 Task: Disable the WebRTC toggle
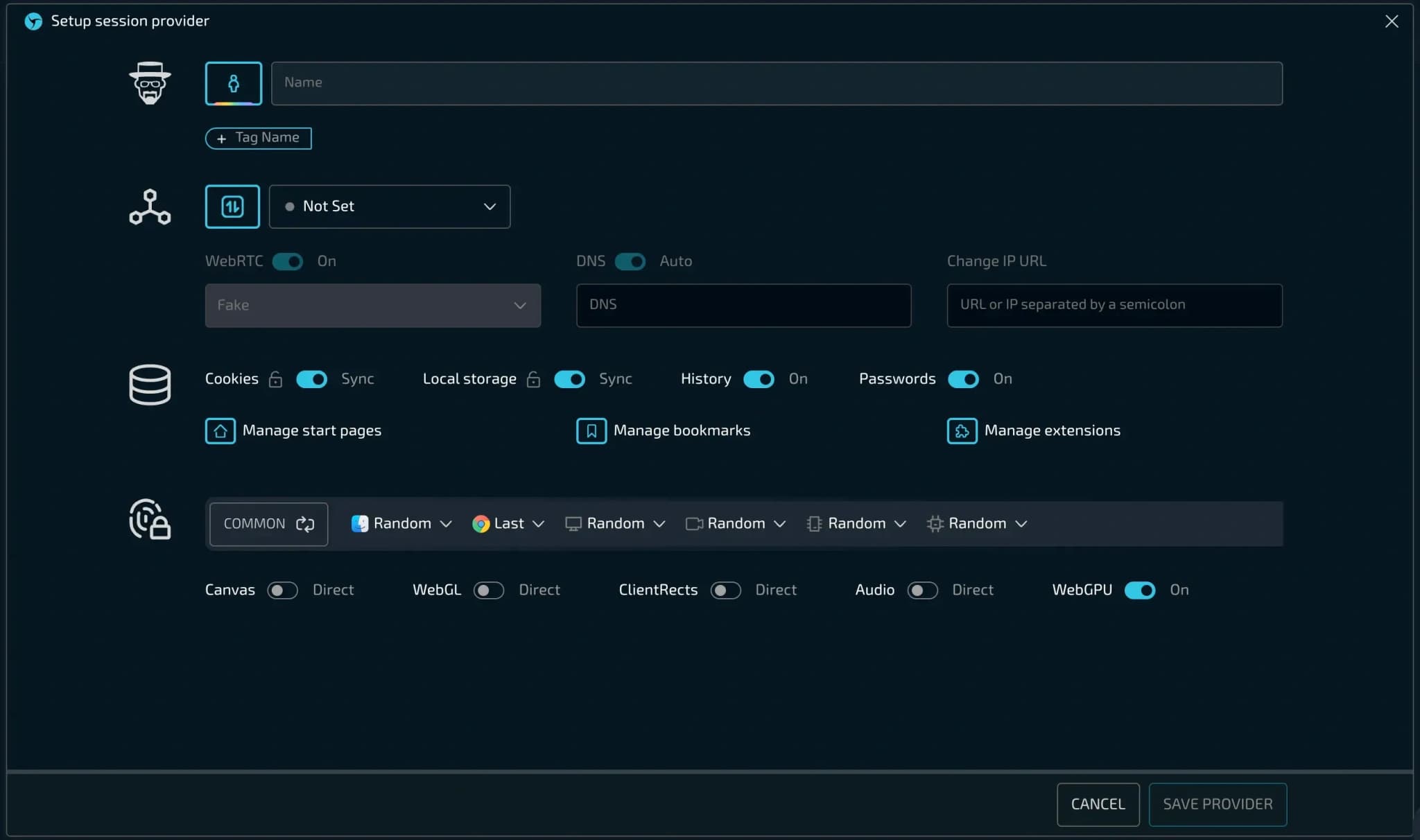click(288, 261)
